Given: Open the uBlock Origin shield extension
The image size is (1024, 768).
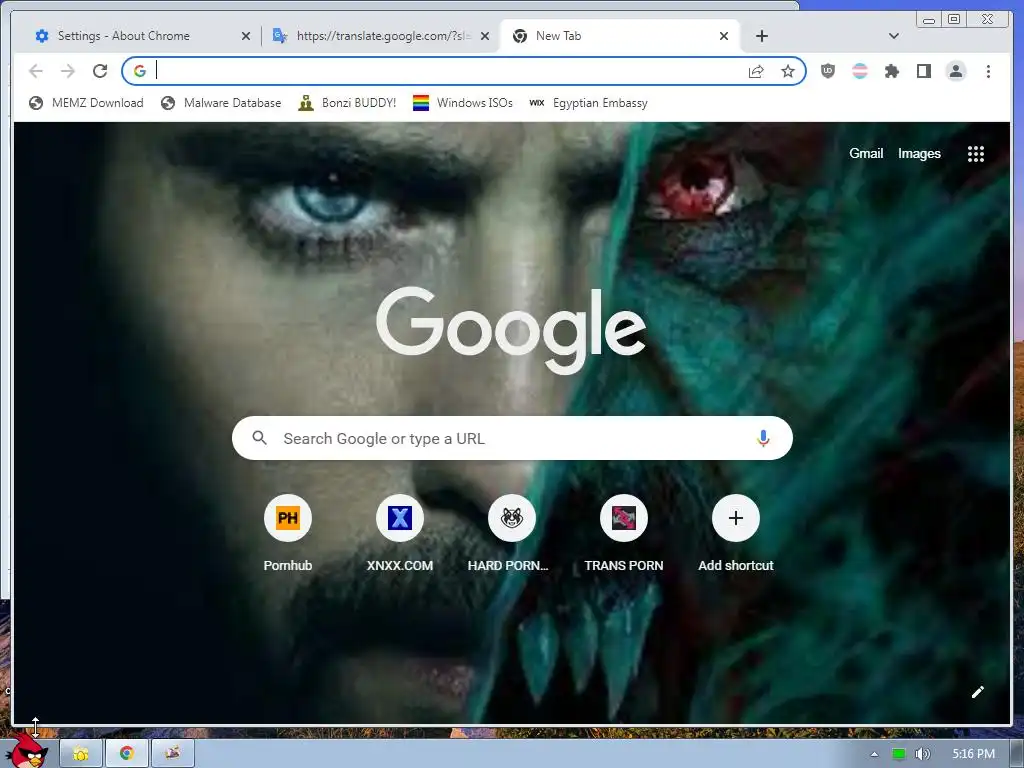Looking at the screenshot, I should point(827,71).
